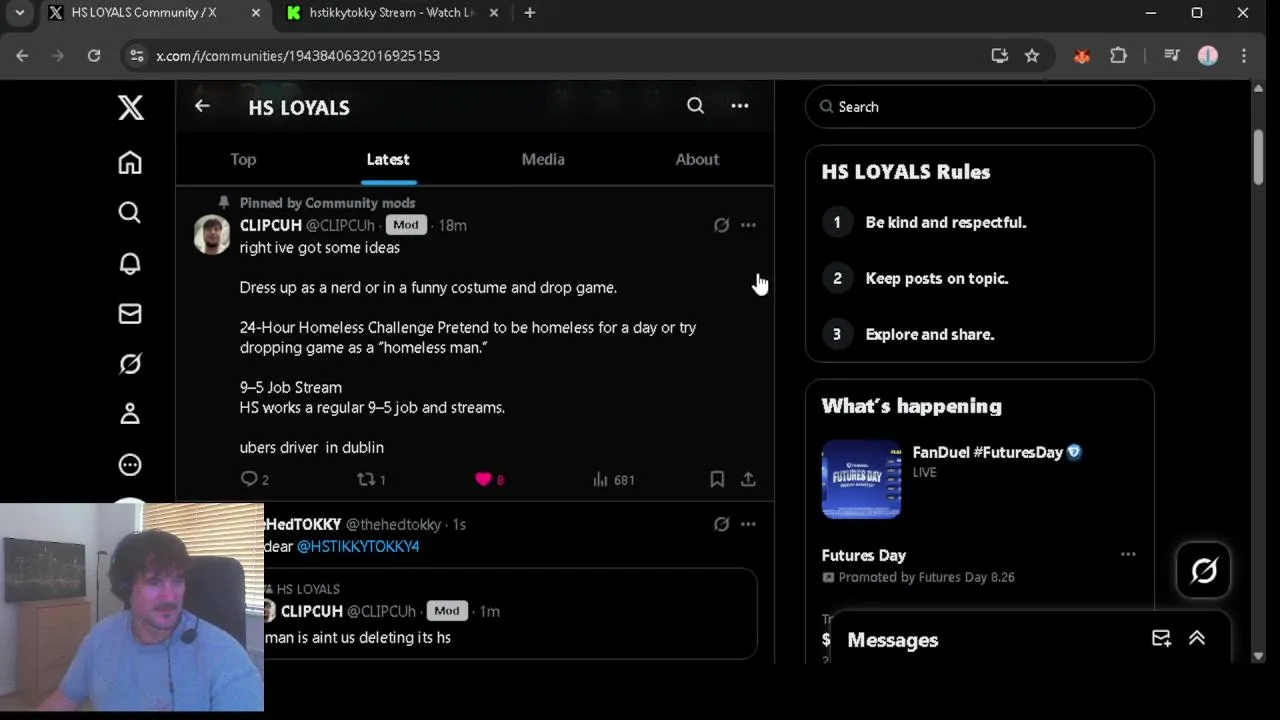Open Grok icon in the left sidebar
The image size is (1280, 720).
[130, 364]
